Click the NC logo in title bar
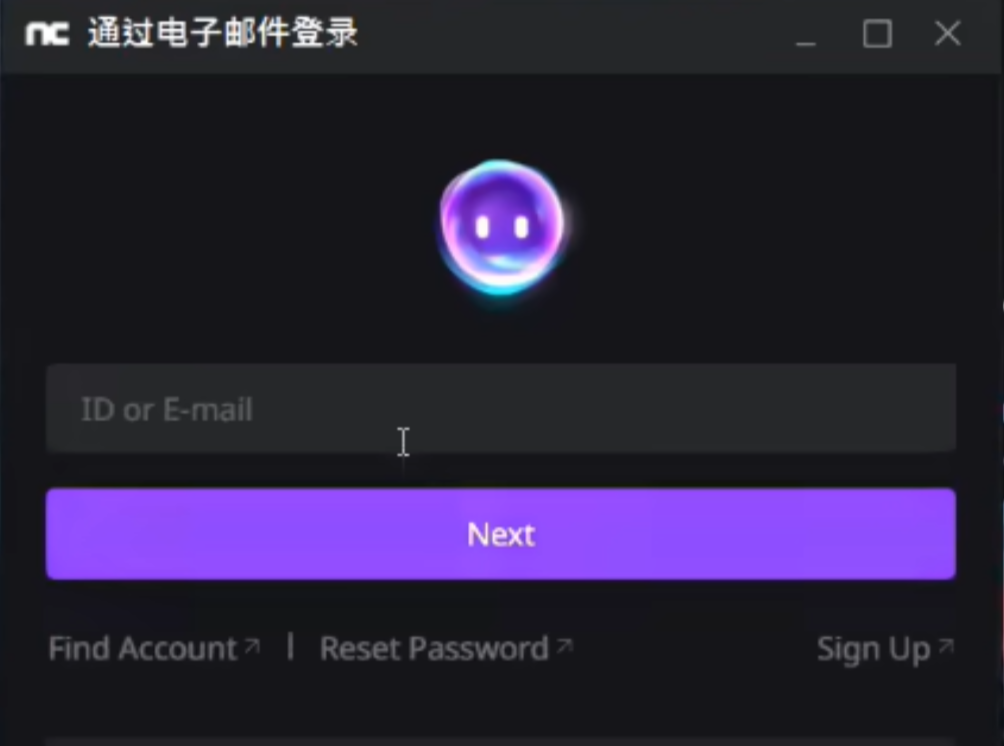This screenshot has width=1004, height=746. coord(47,33)
